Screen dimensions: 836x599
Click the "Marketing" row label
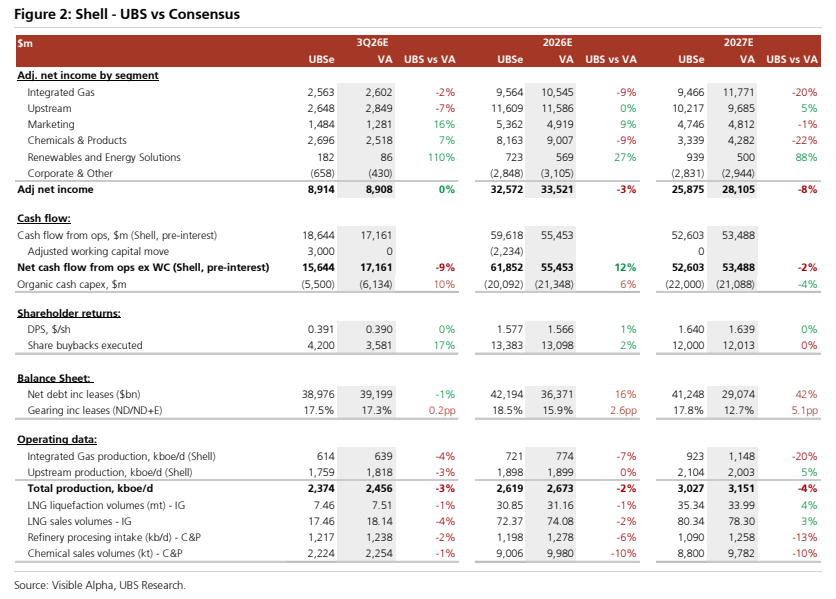pos(51,124)
